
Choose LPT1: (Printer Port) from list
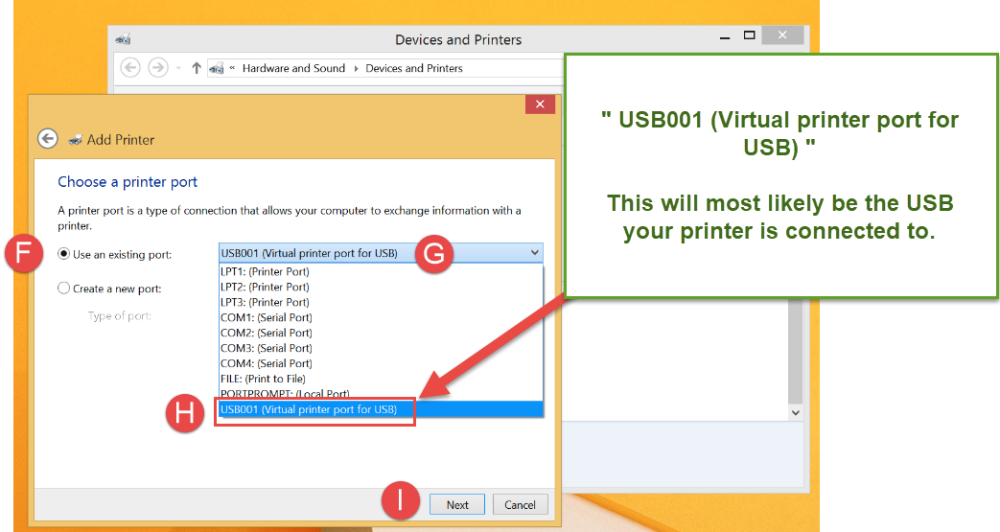tap(381, 272)
